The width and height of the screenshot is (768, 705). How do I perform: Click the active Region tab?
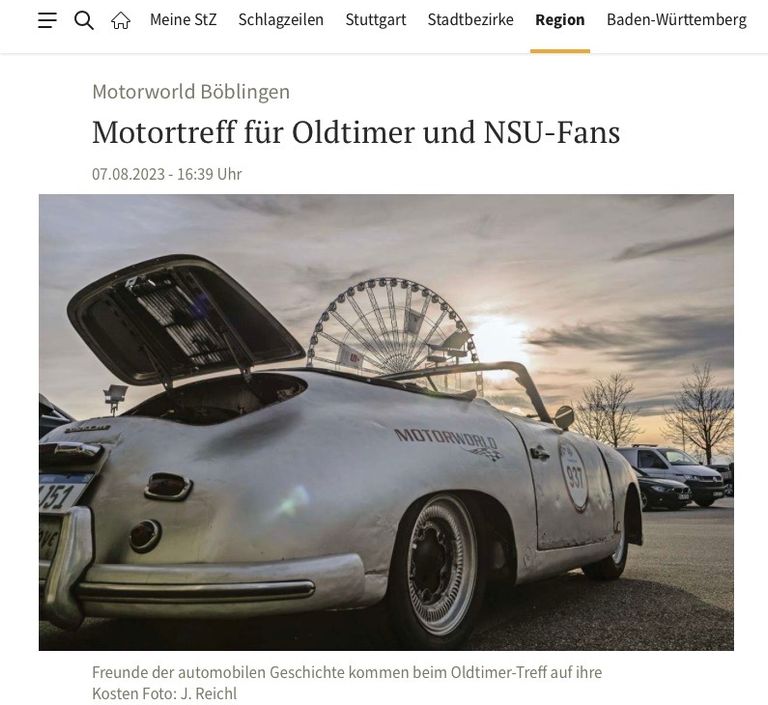pyautogui.click(x=560, y=20)
